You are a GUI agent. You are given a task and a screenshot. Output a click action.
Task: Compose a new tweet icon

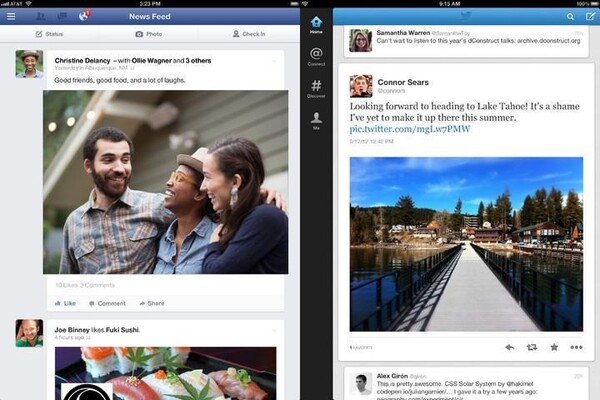tap(590, 16)
